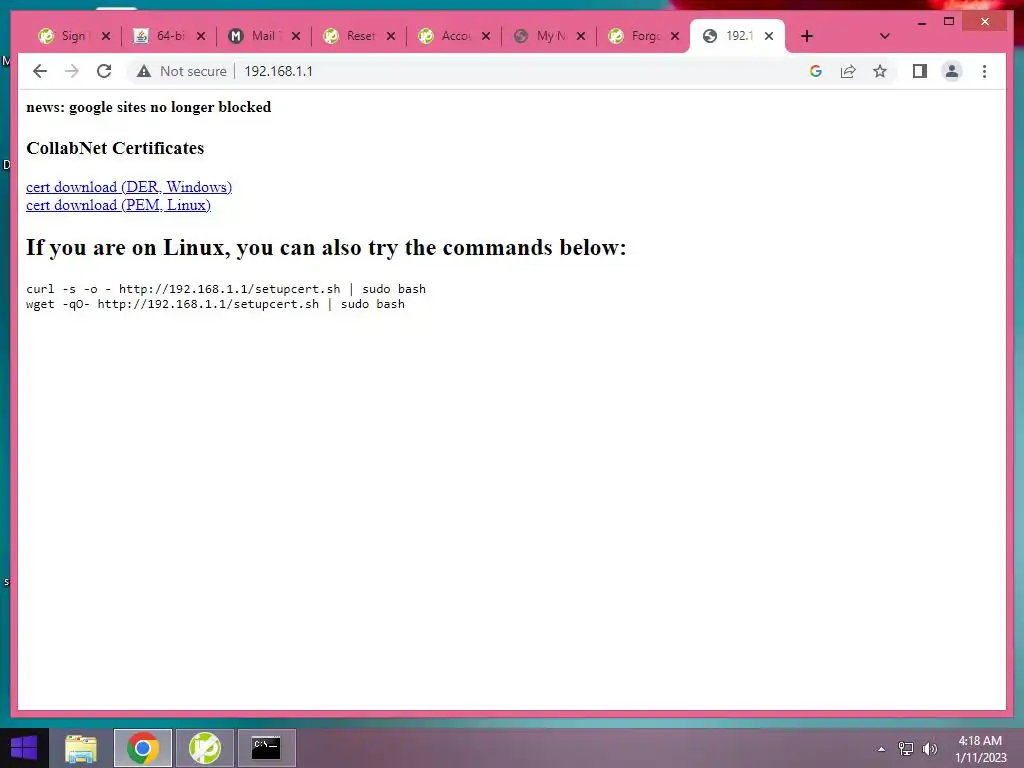Viewport: 1024px width, 768px height.
Task: Open a new tab with plus button
Action: pos(807,36)
